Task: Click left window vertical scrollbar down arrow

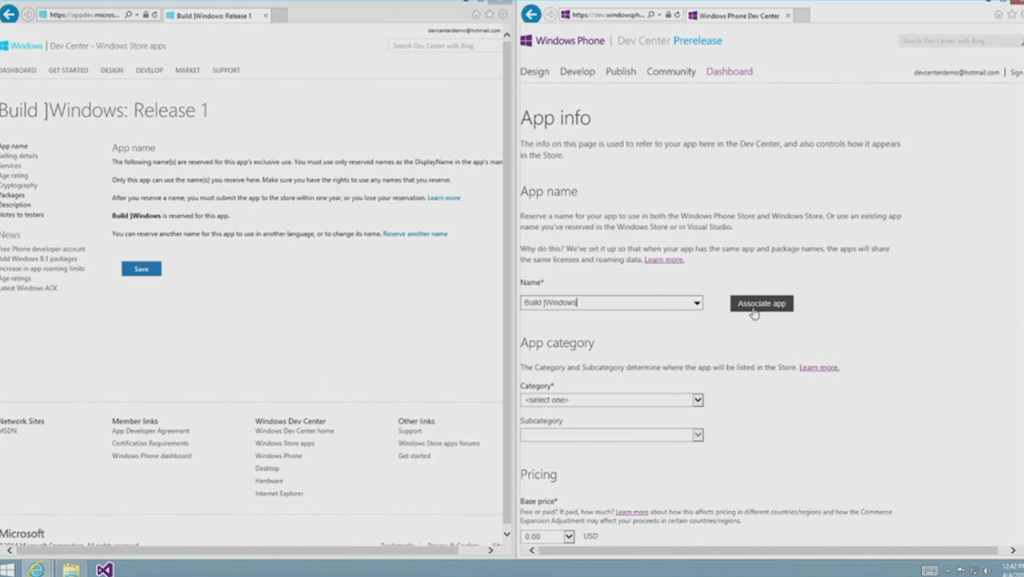Action: tap(507, 534)
